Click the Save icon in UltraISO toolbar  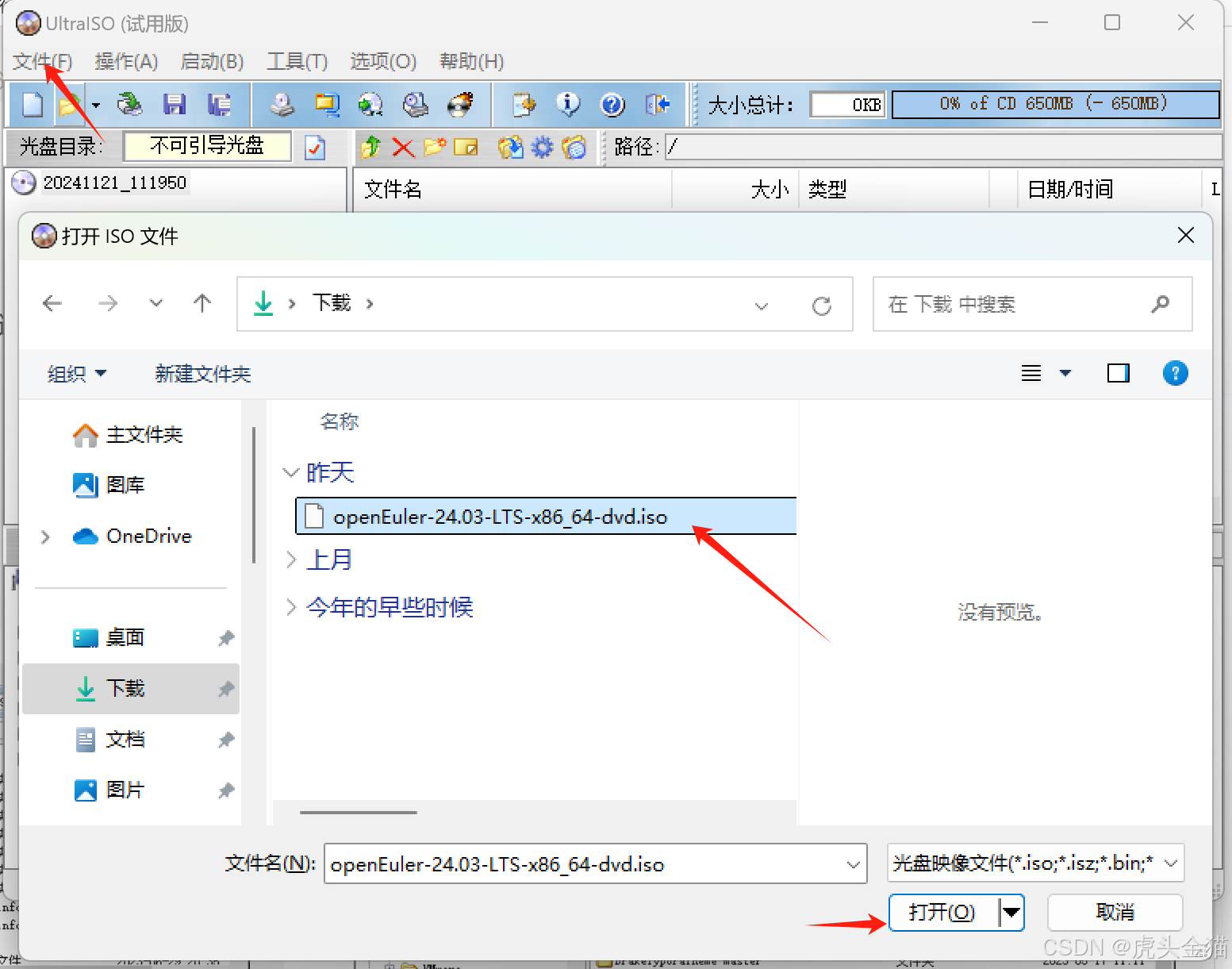pyautogui.click(x=174, y=104)
